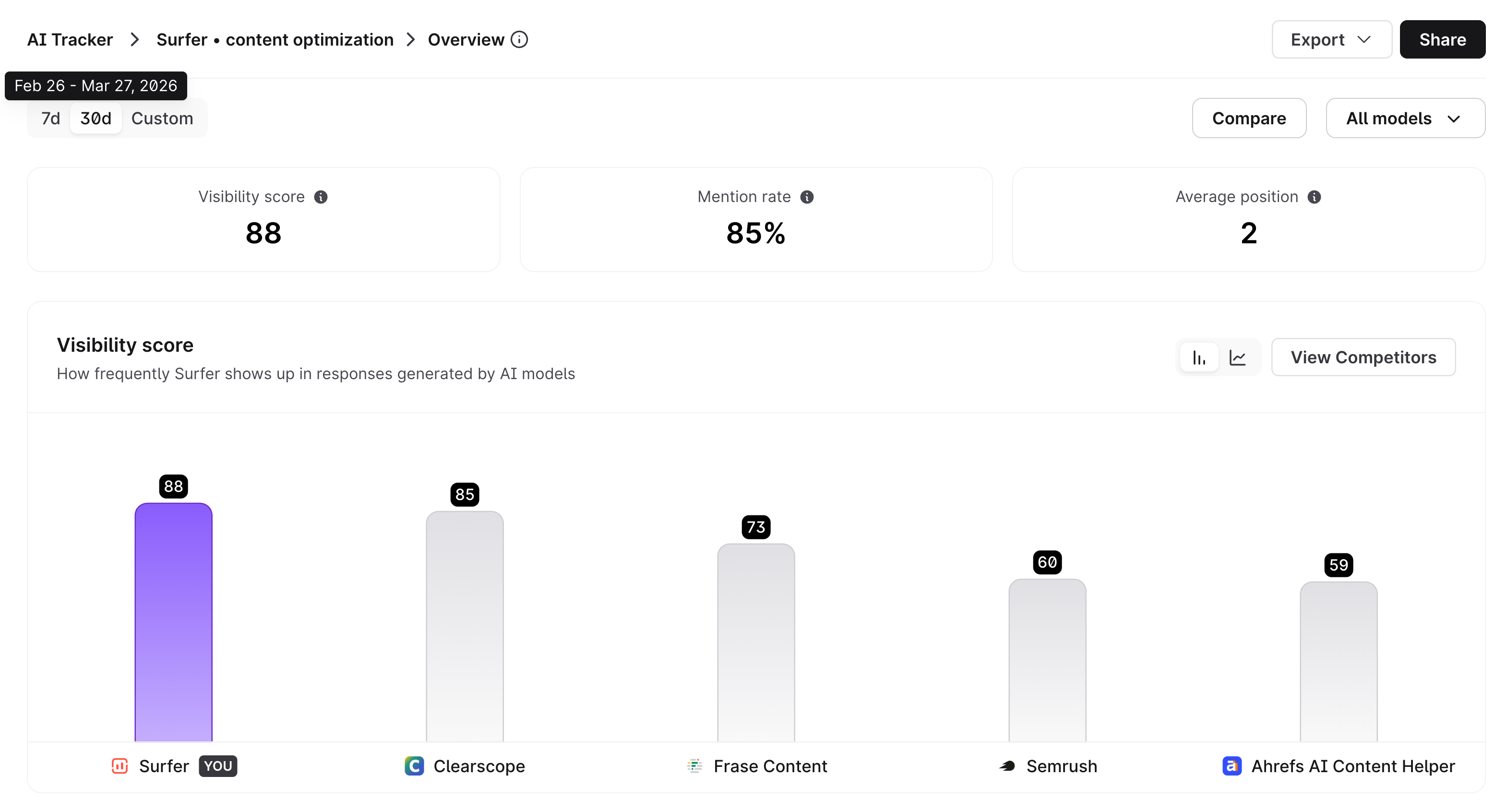The width and height of the screenshot is (1507, 812).
Task: Click Average position info icon
Action: [x=1314, y=197]
